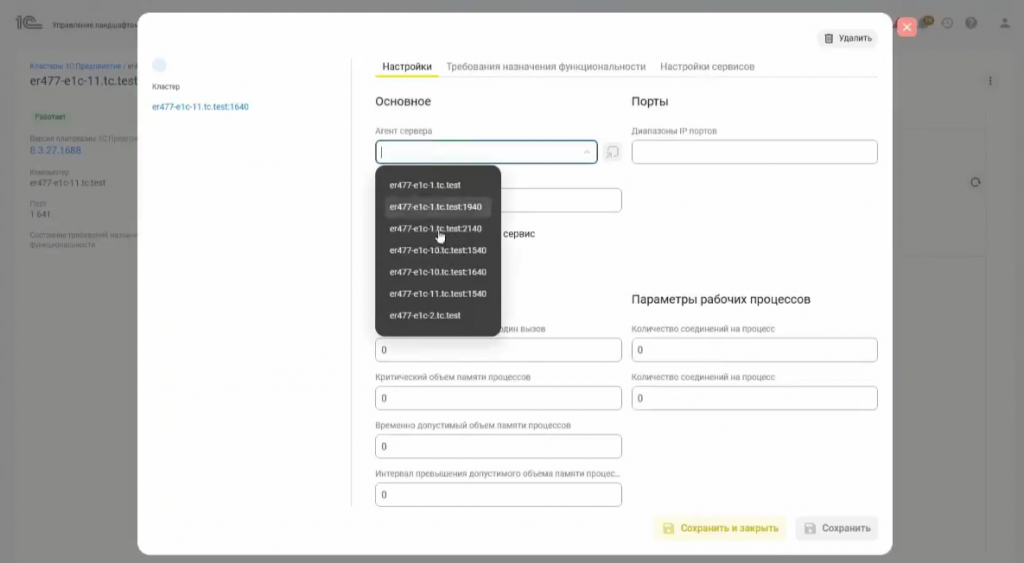This screenshot has height=563, width=1024.
Task: Open the user profile icon
Action: click(x=1004, y=24)
